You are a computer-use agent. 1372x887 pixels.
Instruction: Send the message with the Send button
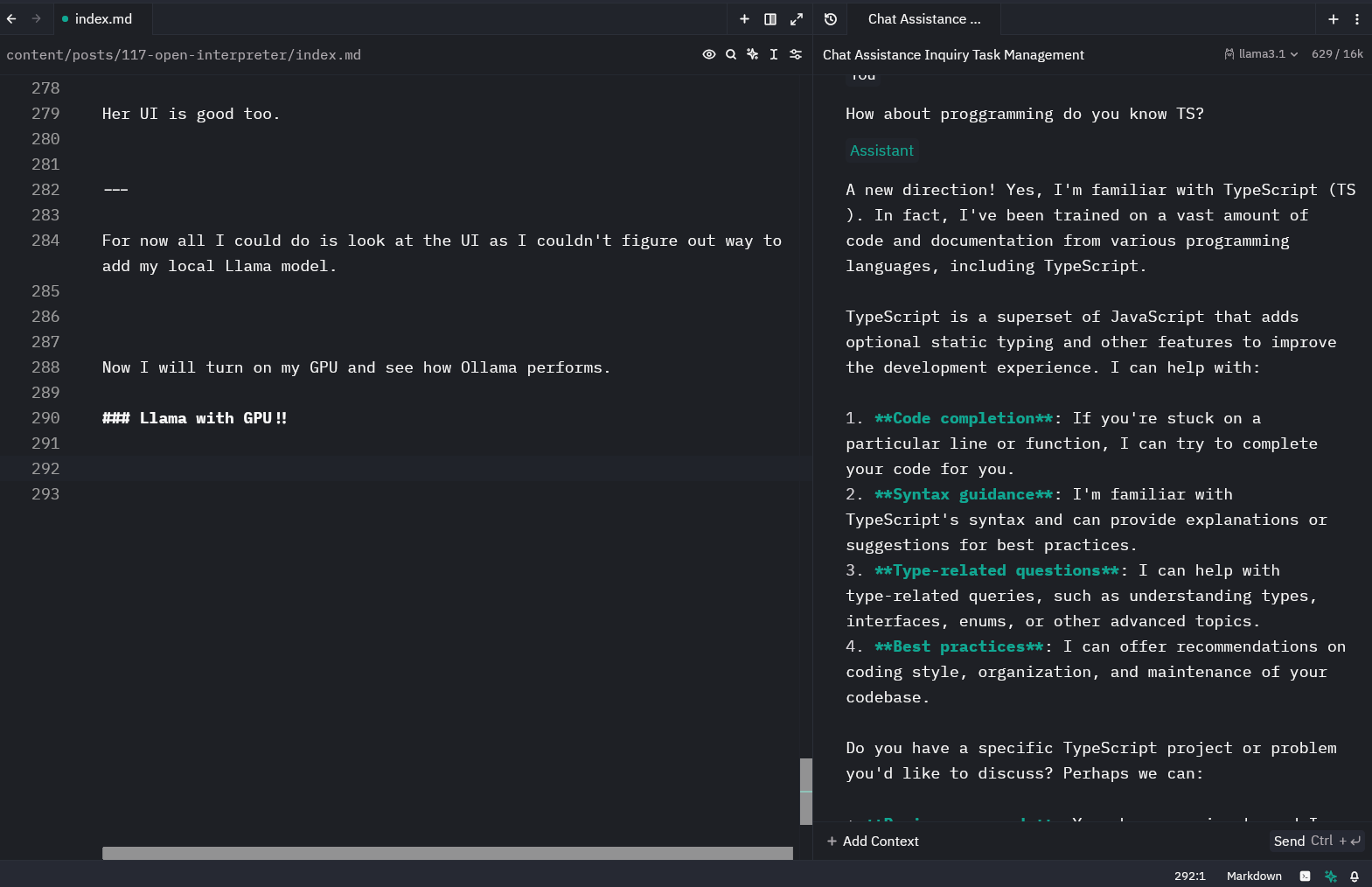(x=1317, y=841)
